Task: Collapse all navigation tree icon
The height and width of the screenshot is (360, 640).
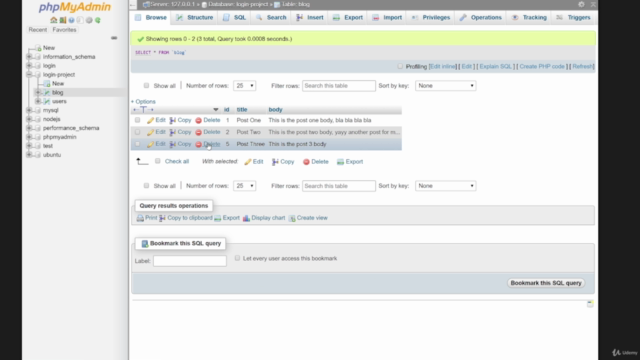Action: 114,38
